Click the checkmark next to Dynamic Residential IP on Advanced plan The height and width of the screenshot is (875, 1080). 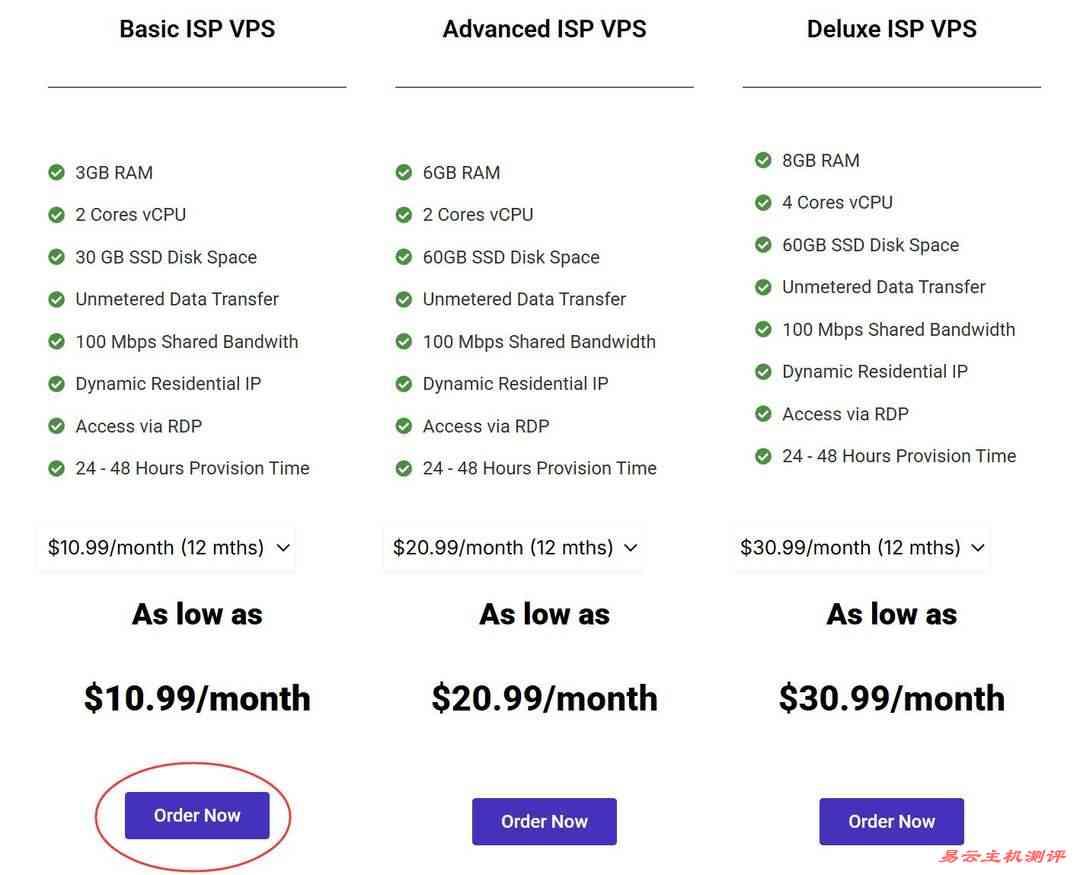click(403, 383)
